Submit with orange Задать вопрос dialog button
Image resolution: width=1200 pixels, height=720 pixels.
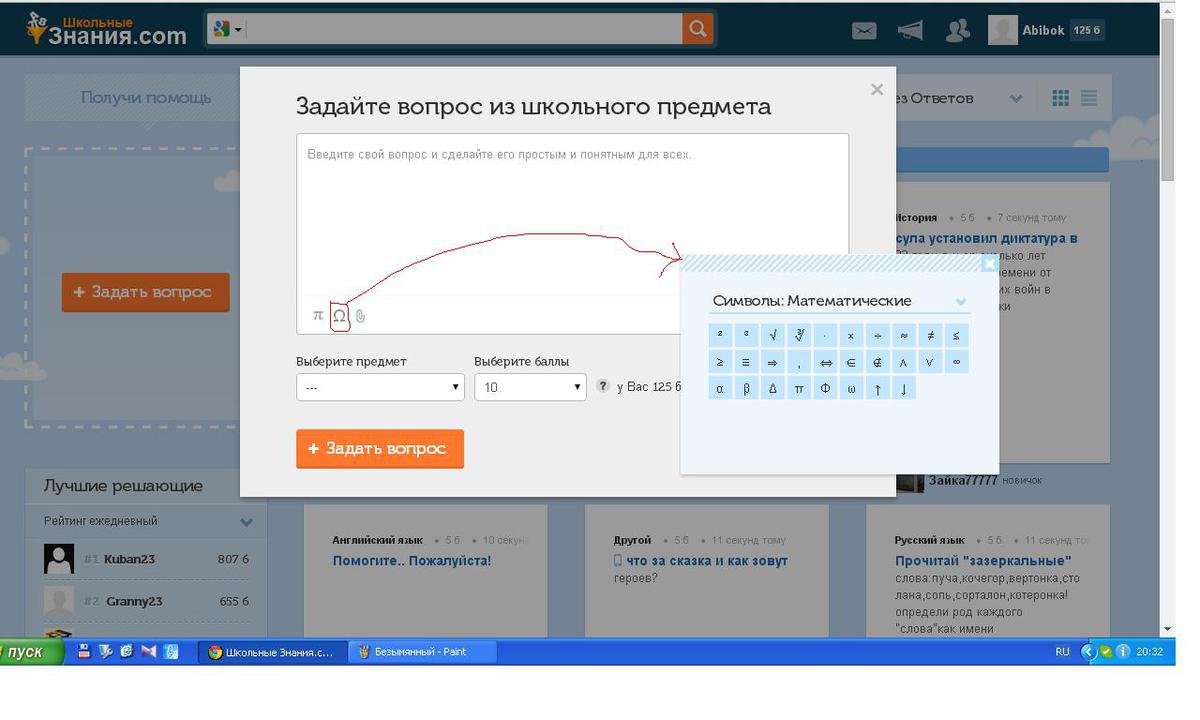(380, 449)
